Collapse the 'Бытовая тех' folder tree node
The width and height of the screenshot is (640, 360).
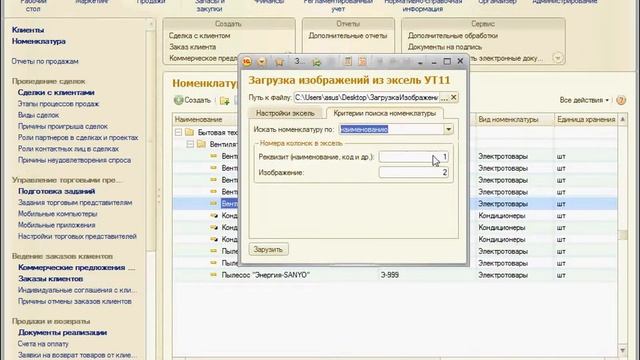click(x=178, y=132)
